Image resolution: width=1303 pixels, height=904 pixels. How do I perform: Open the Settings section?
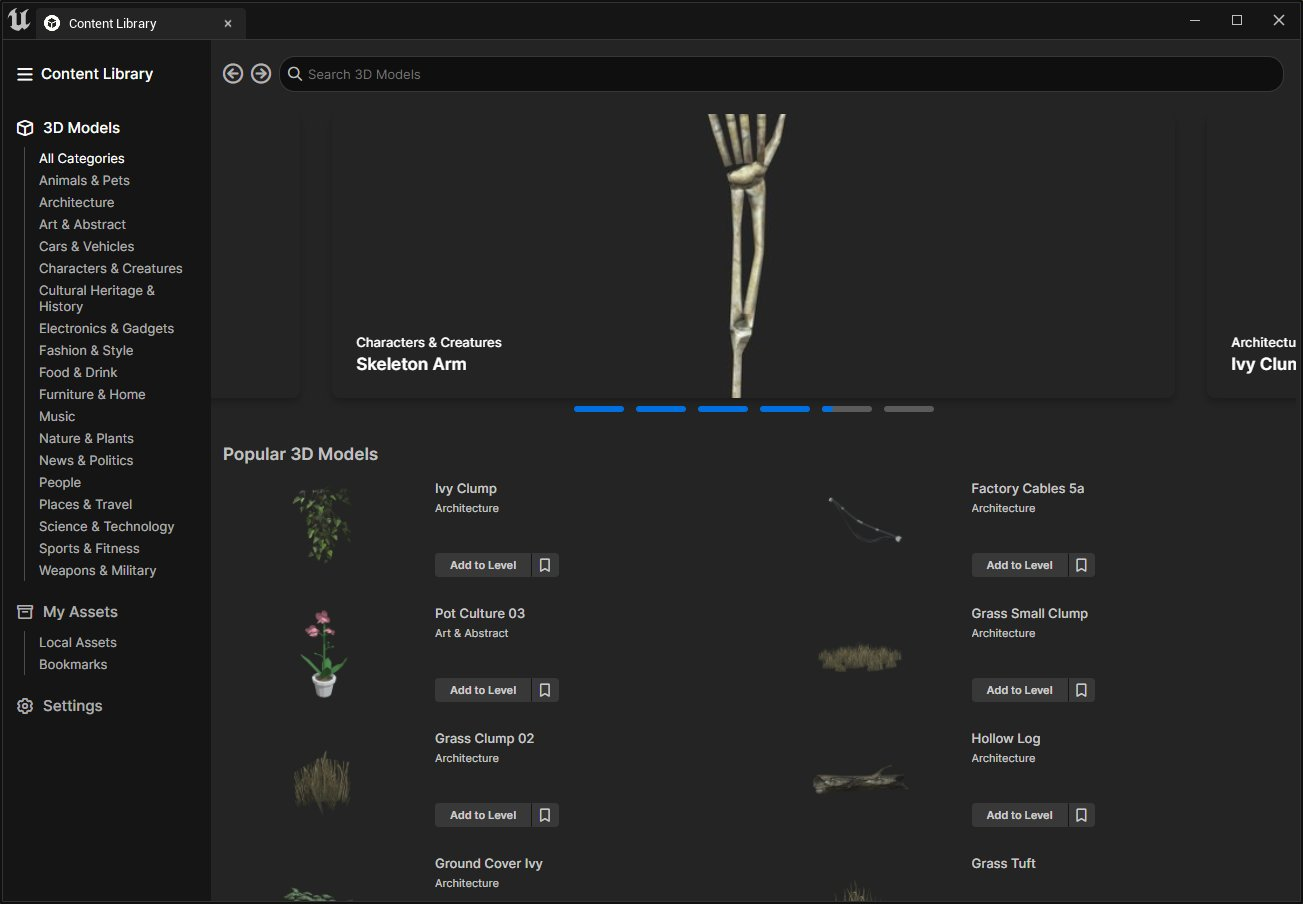pyautogui.click(x=72, y=706)
